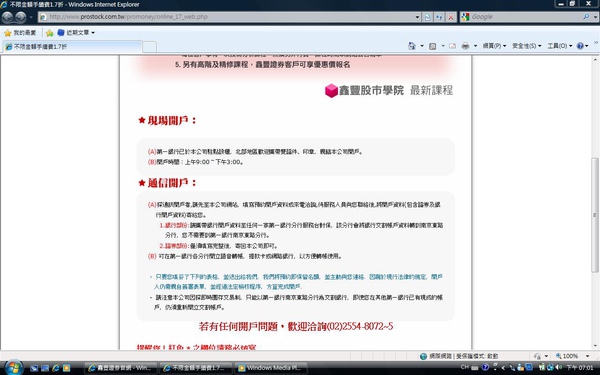
Task: Open the Home button dropdown arrow
Action: click(422, 46)
